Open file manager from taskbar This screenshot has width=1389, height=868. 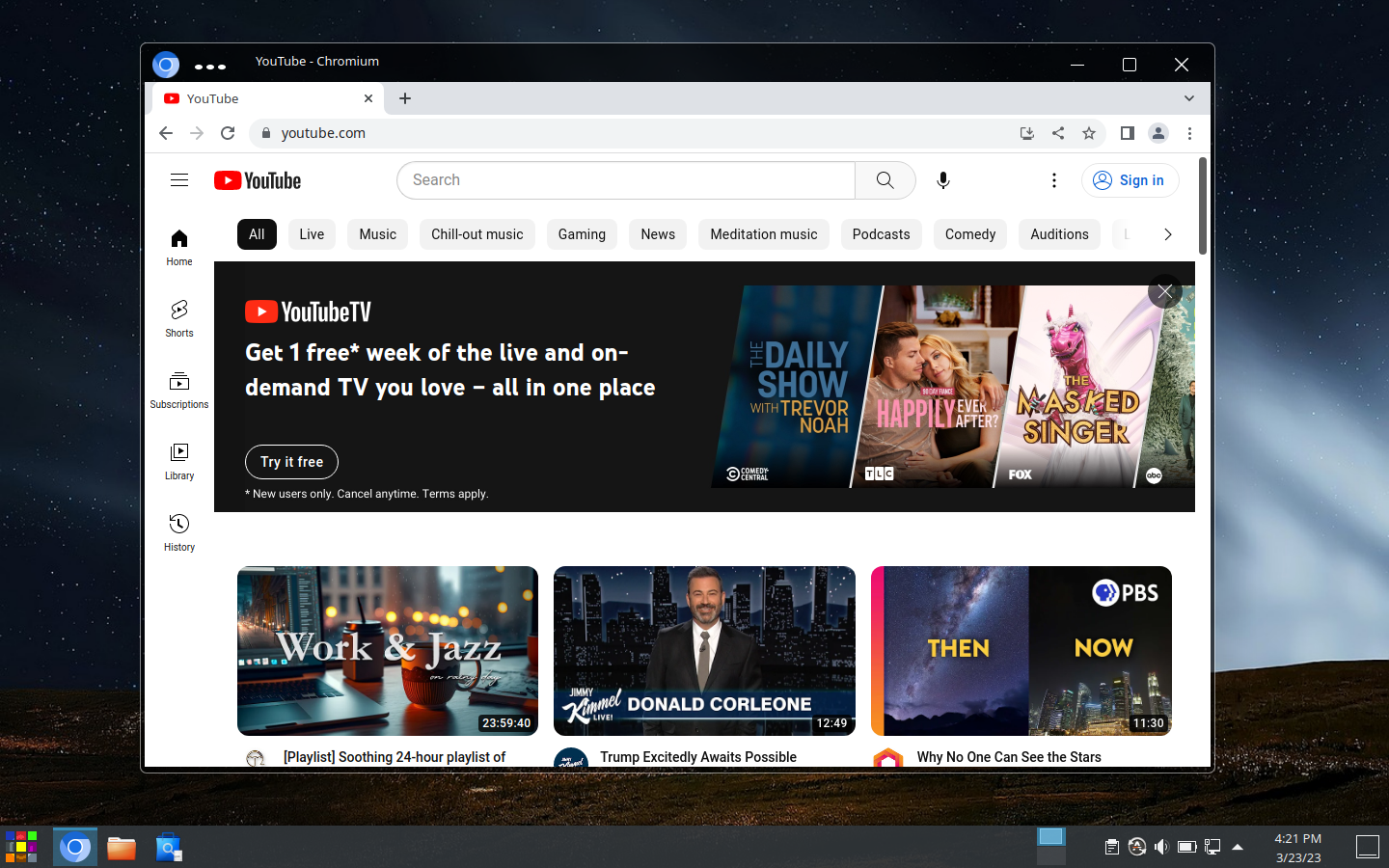pyautogui.click(x=122, y=848)
